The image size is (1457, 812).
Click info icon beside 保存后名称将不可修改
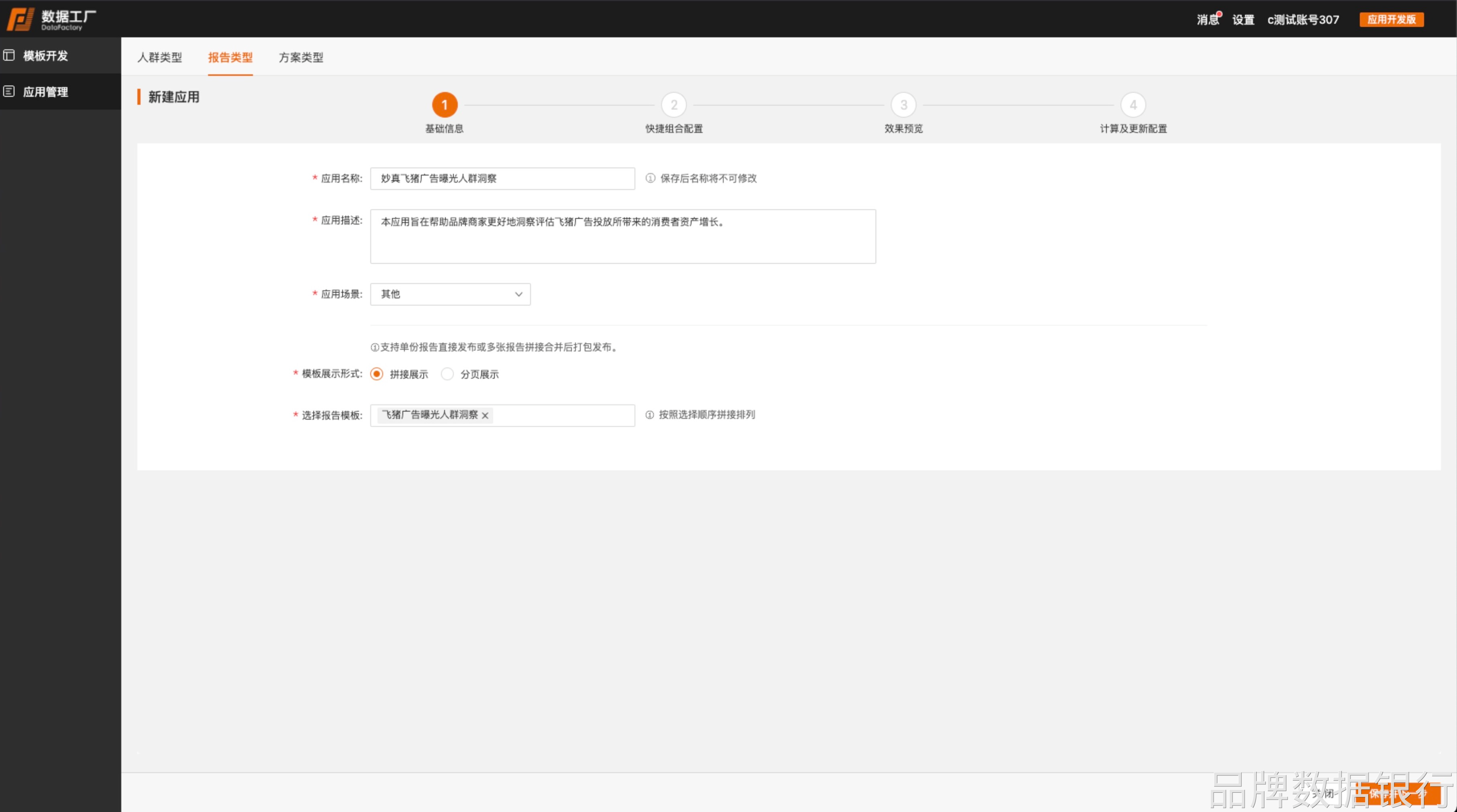point(651,178)
